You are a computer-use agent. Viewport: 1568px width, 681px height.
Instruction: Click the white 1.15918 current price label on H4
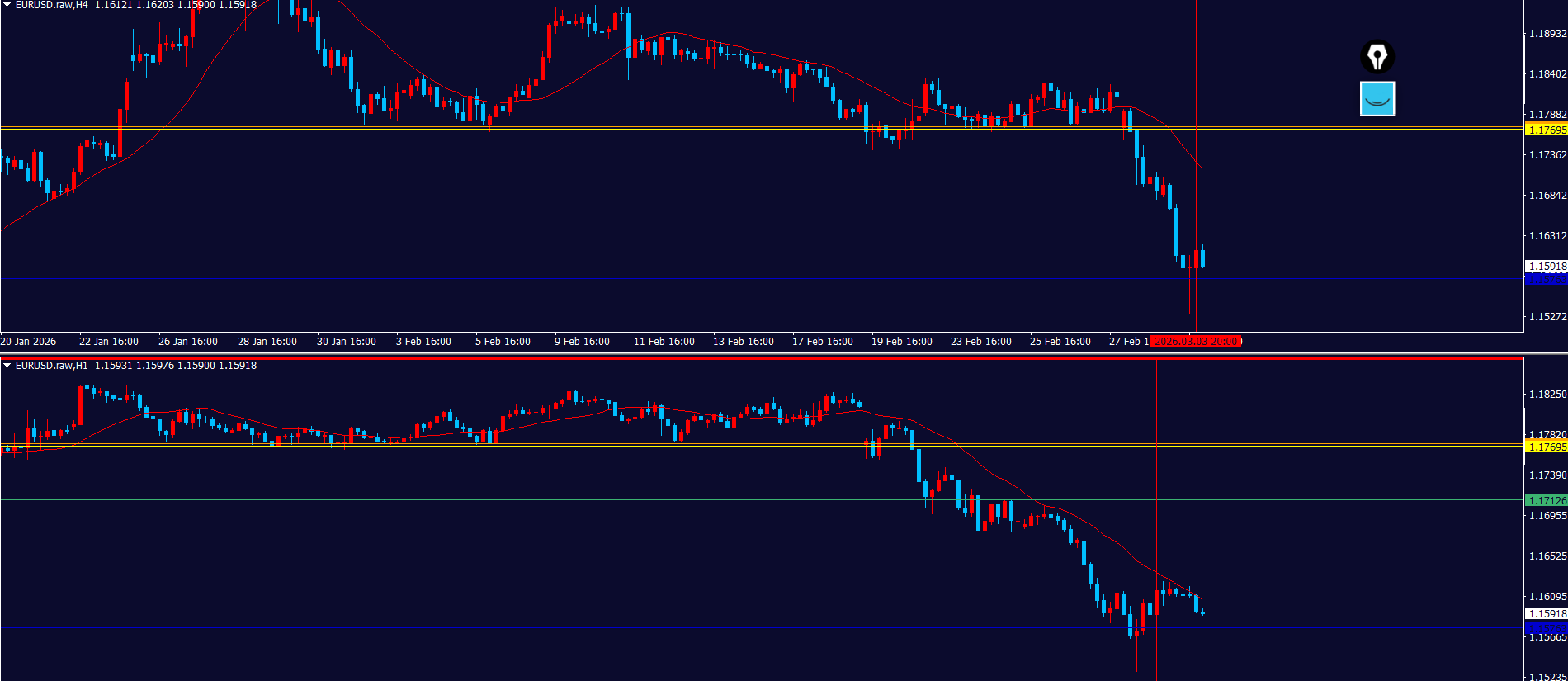tap(1546, 266)
